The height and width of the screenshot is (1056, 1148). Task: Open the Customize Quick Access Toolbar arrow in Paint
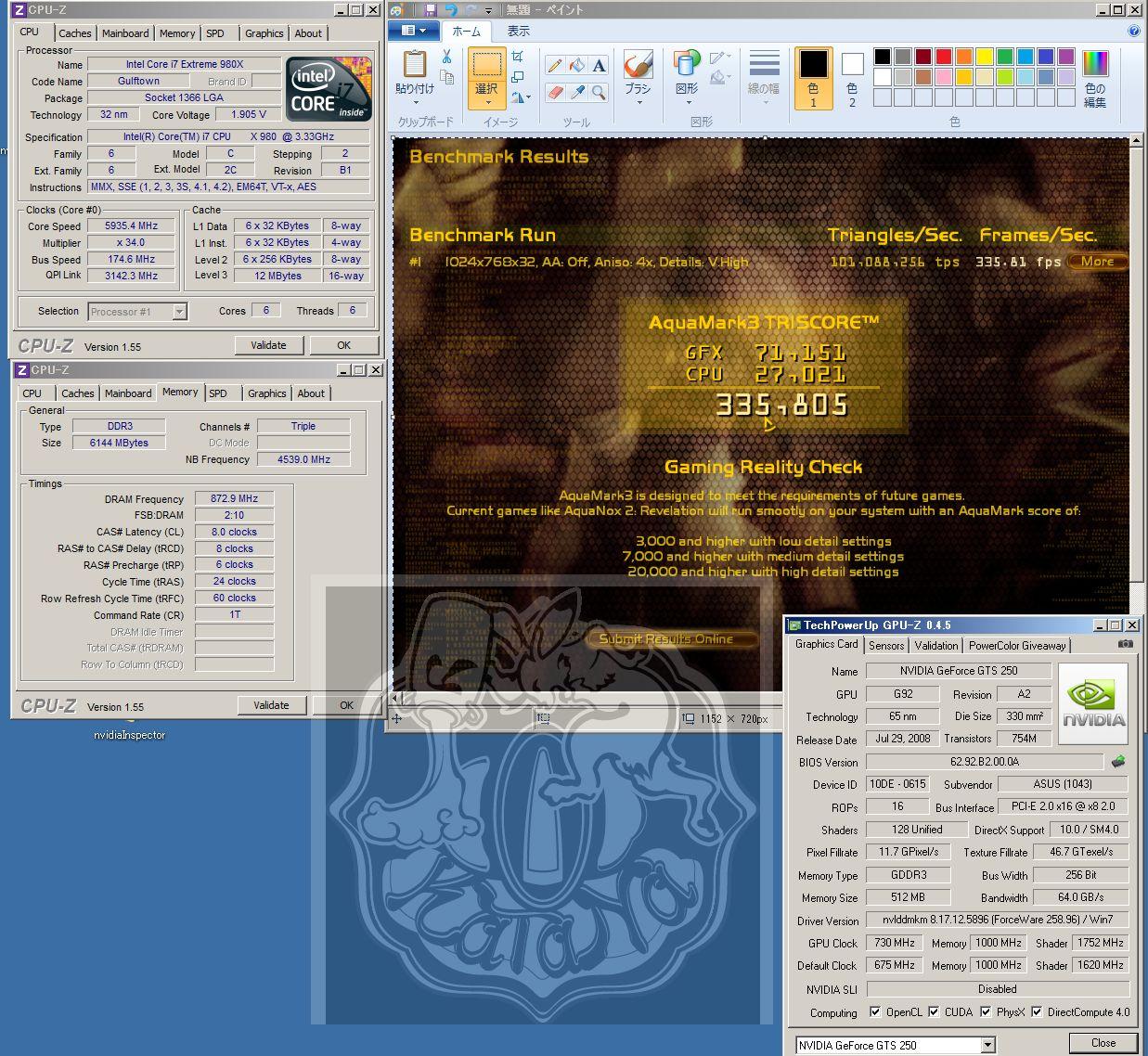click(x=489, y=10)
